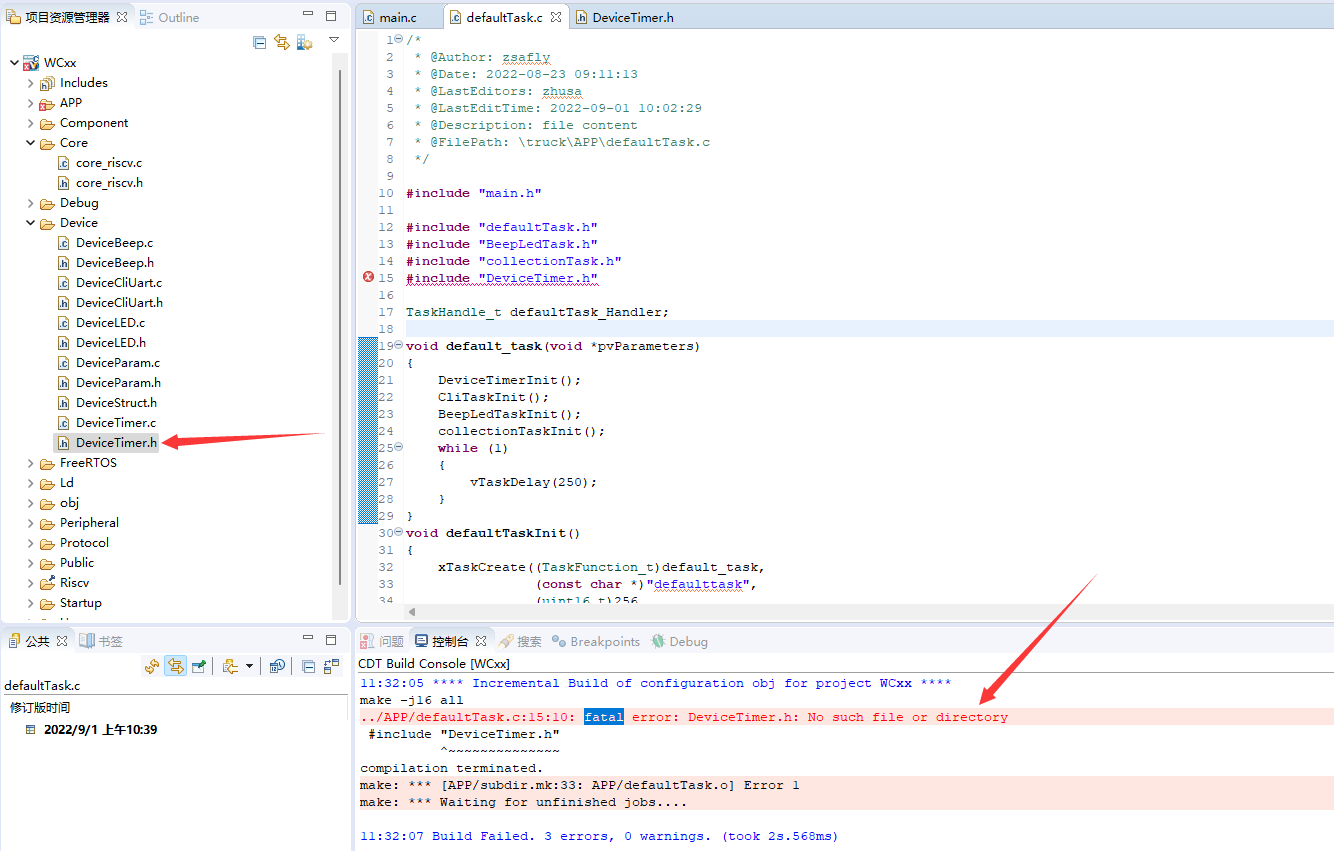
Task: Switch to the Outline tab
Action: pos(169,17)
